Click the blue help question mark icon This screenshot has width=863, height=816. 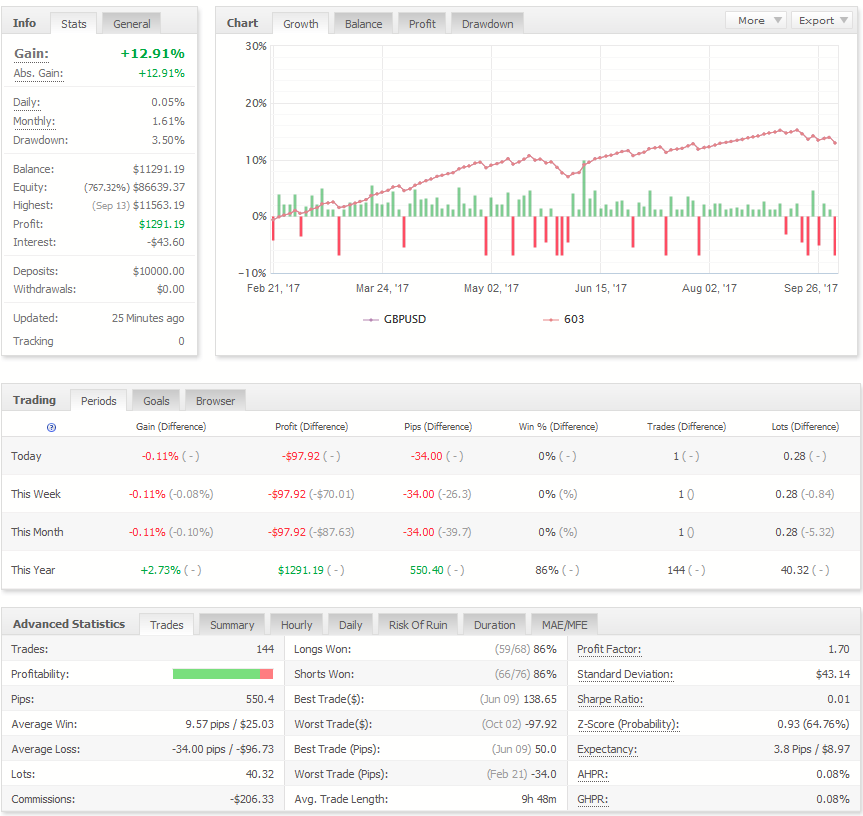click(51, 428)
